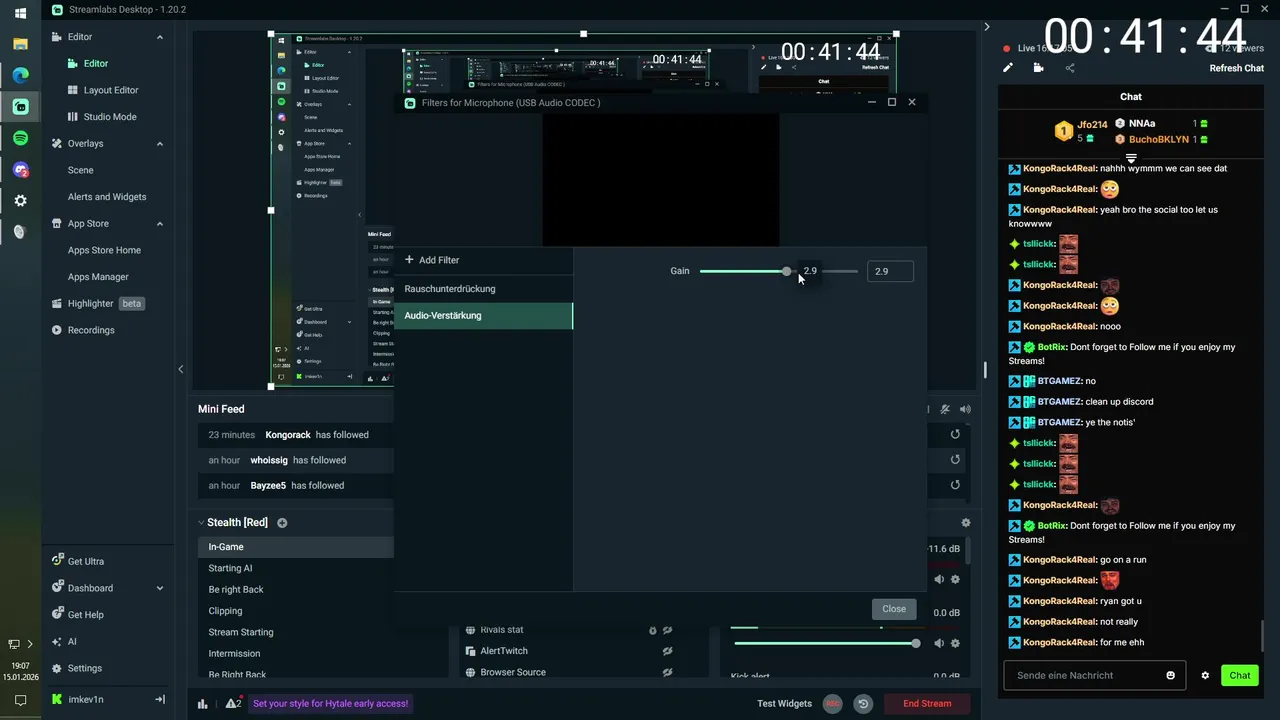Expand the Dashboard submenu
Viewport: 1280px width, 720px height.
coord(160,588)
